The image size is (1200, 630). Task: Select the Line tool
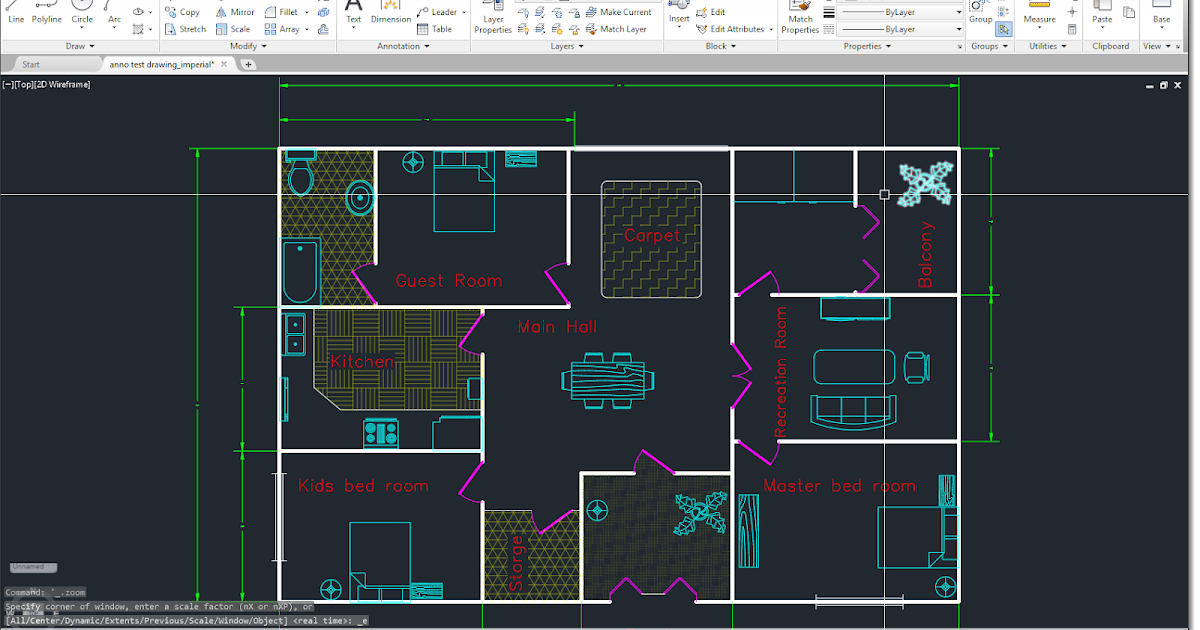tap(15, 12)
